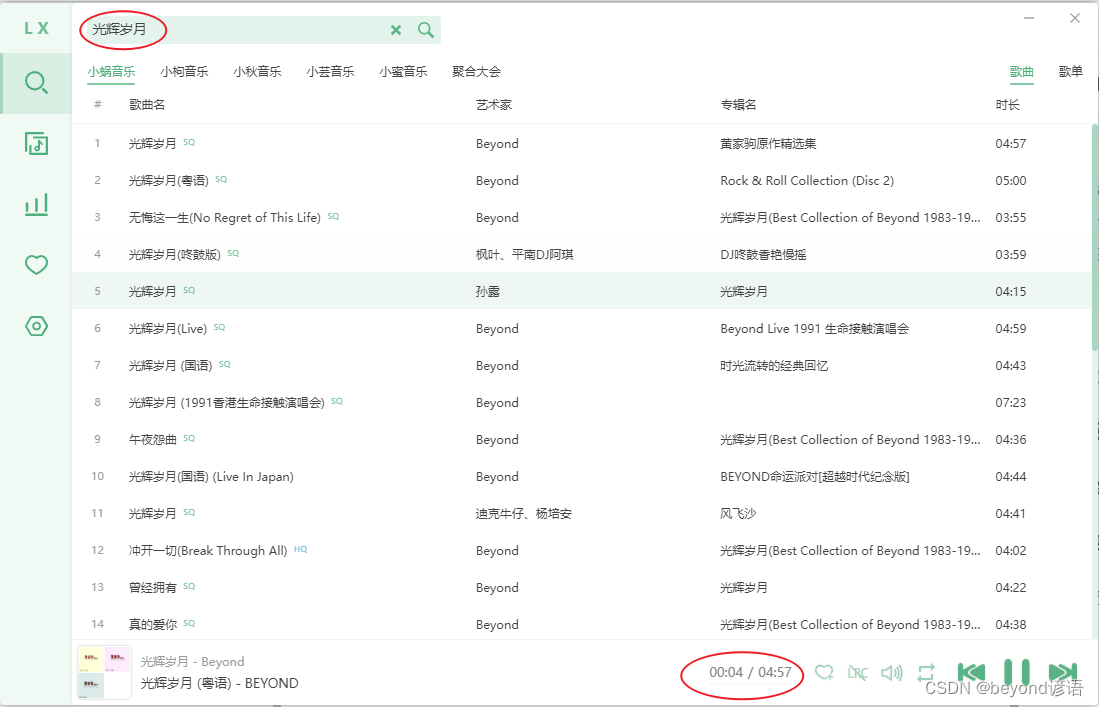Switch to 小秋音乐 source tab
Screen dimensions: 1099x707
click(257, 71)
